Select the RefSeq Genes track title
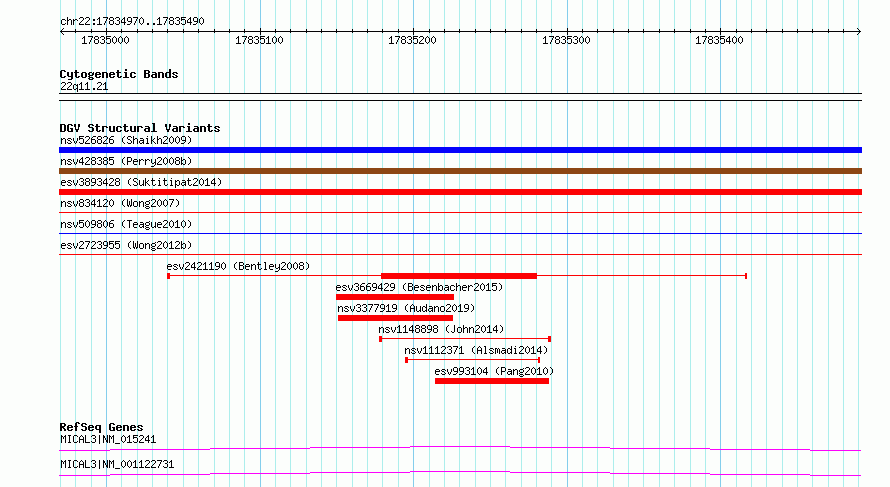The width and height of the screenshot is (890, 487). point(102,427)
